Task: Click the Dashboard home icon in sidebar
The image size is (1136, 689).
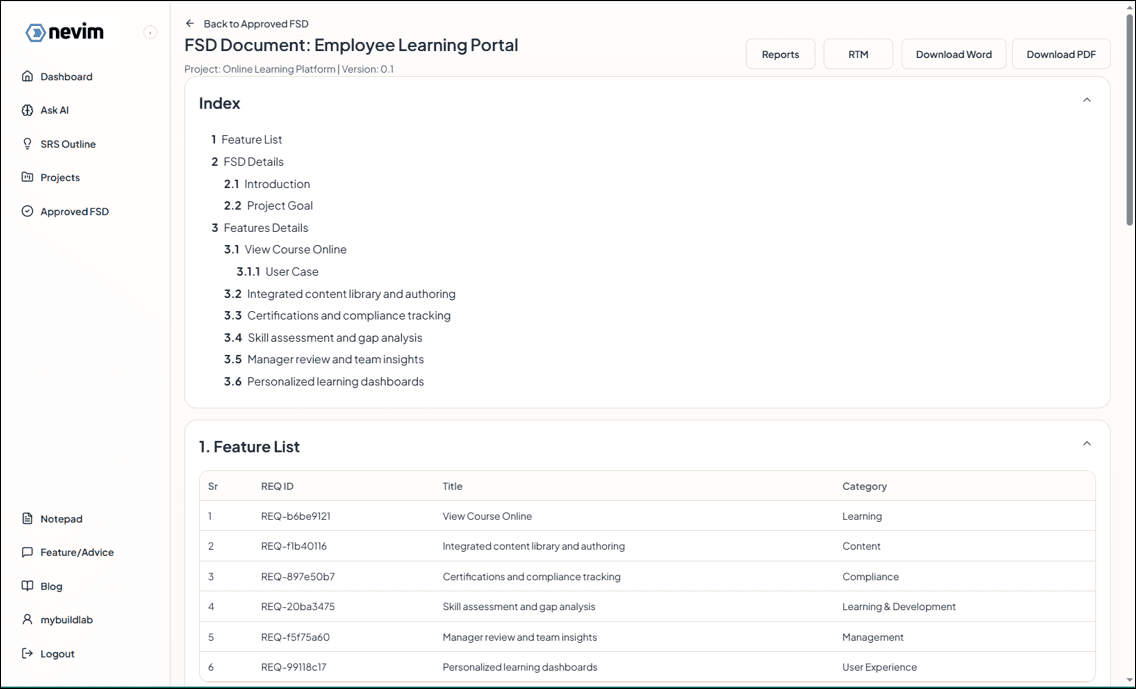Action: click(x=28, y=77)
